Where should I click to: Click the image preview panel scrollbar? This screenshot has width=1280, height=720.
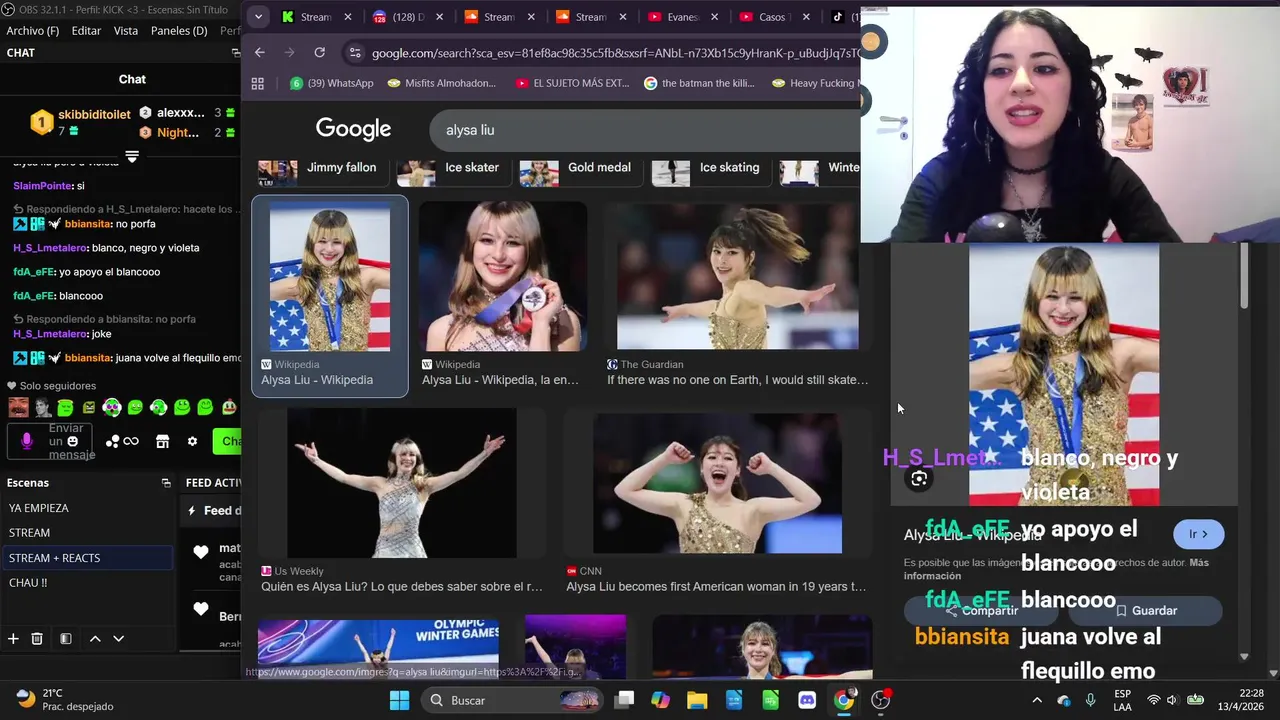tap(1244, 276)
